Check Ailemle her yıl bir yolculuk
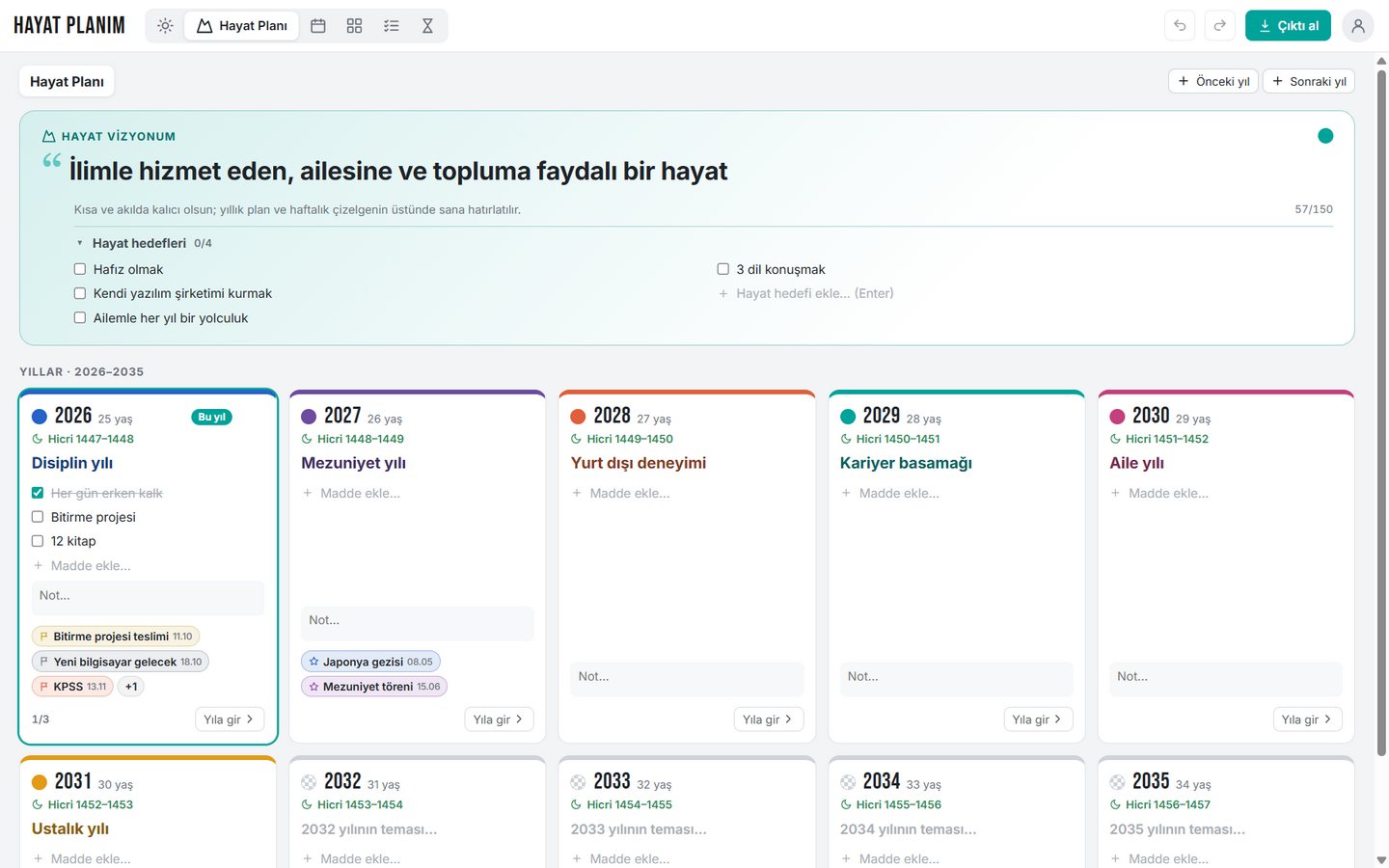Image resolution: width=1389 pixels, height=868 pixels. [x=80, y=317]
